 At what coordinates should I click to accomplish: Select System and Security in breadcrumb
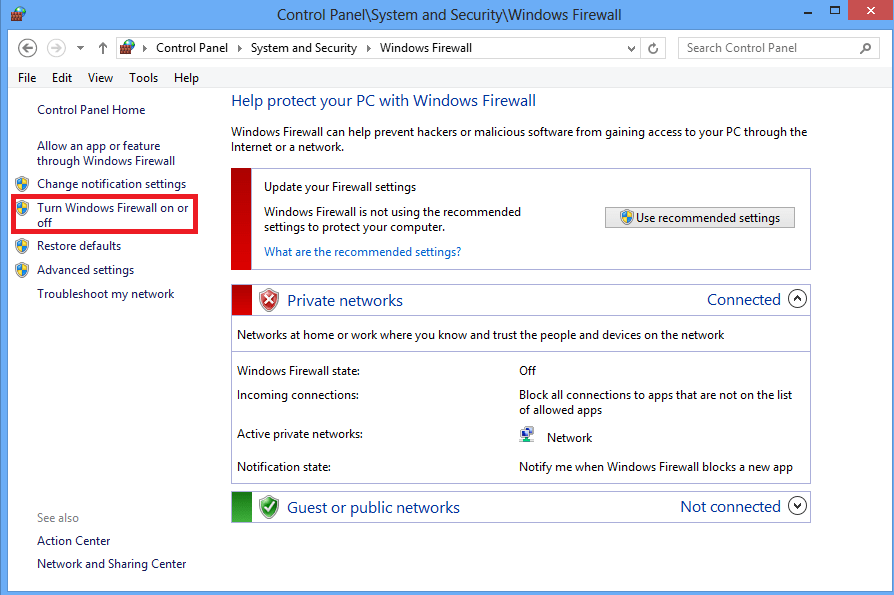click(x=303, y=48)
